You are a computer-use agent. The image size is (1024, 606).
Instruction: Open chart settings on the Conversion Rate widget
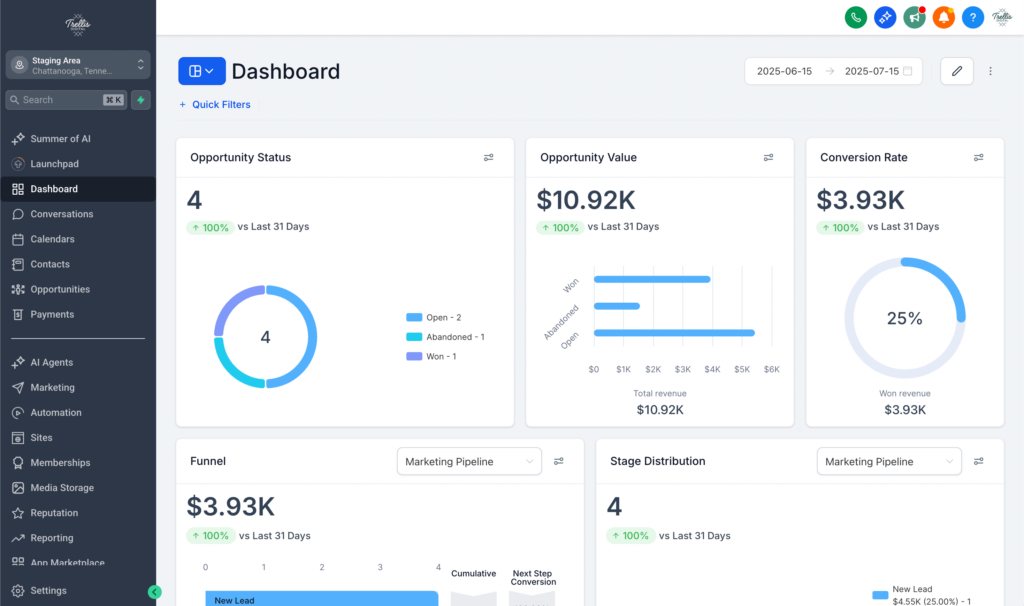pos(978,157)
